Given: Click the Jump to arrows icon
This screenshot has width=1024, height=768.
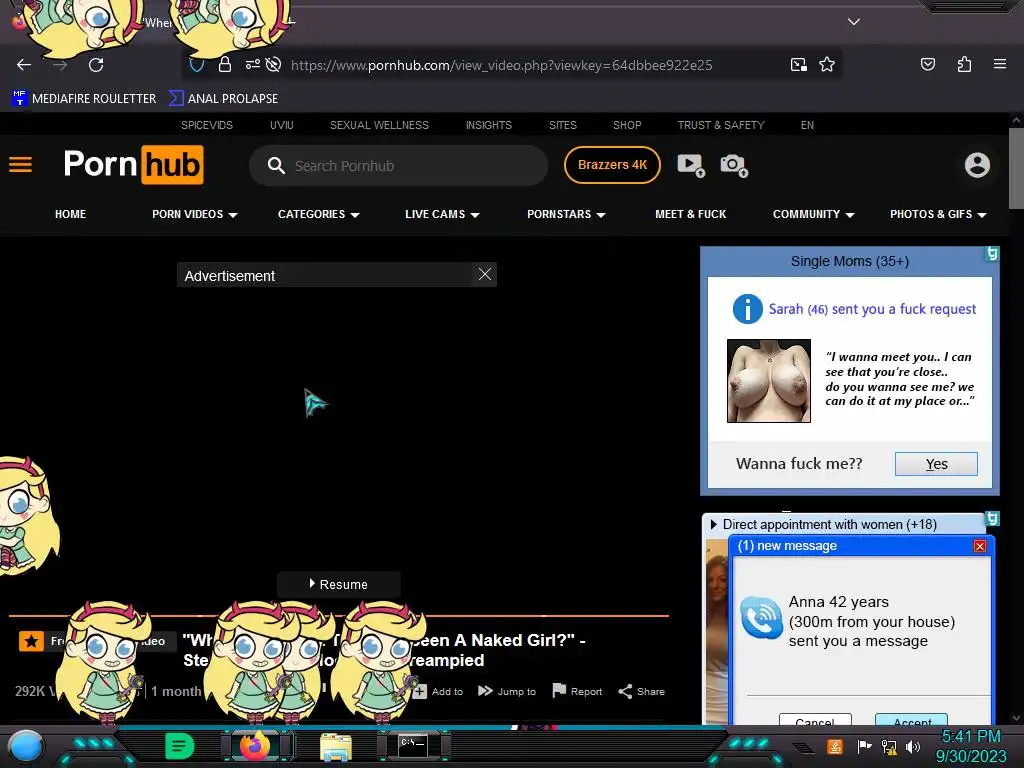Looking at the screenshot, I should click(x=485, y=691).
